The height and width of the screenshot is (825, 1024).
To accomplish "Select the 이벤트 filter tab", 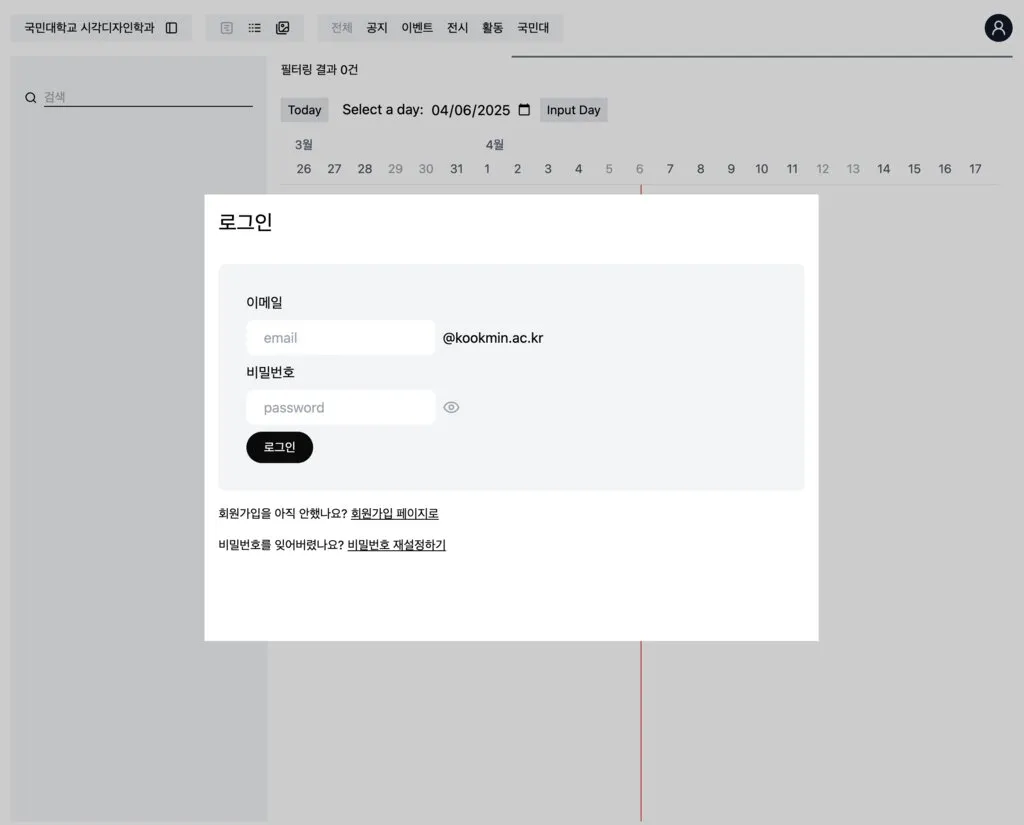I will tap(417, 28).
